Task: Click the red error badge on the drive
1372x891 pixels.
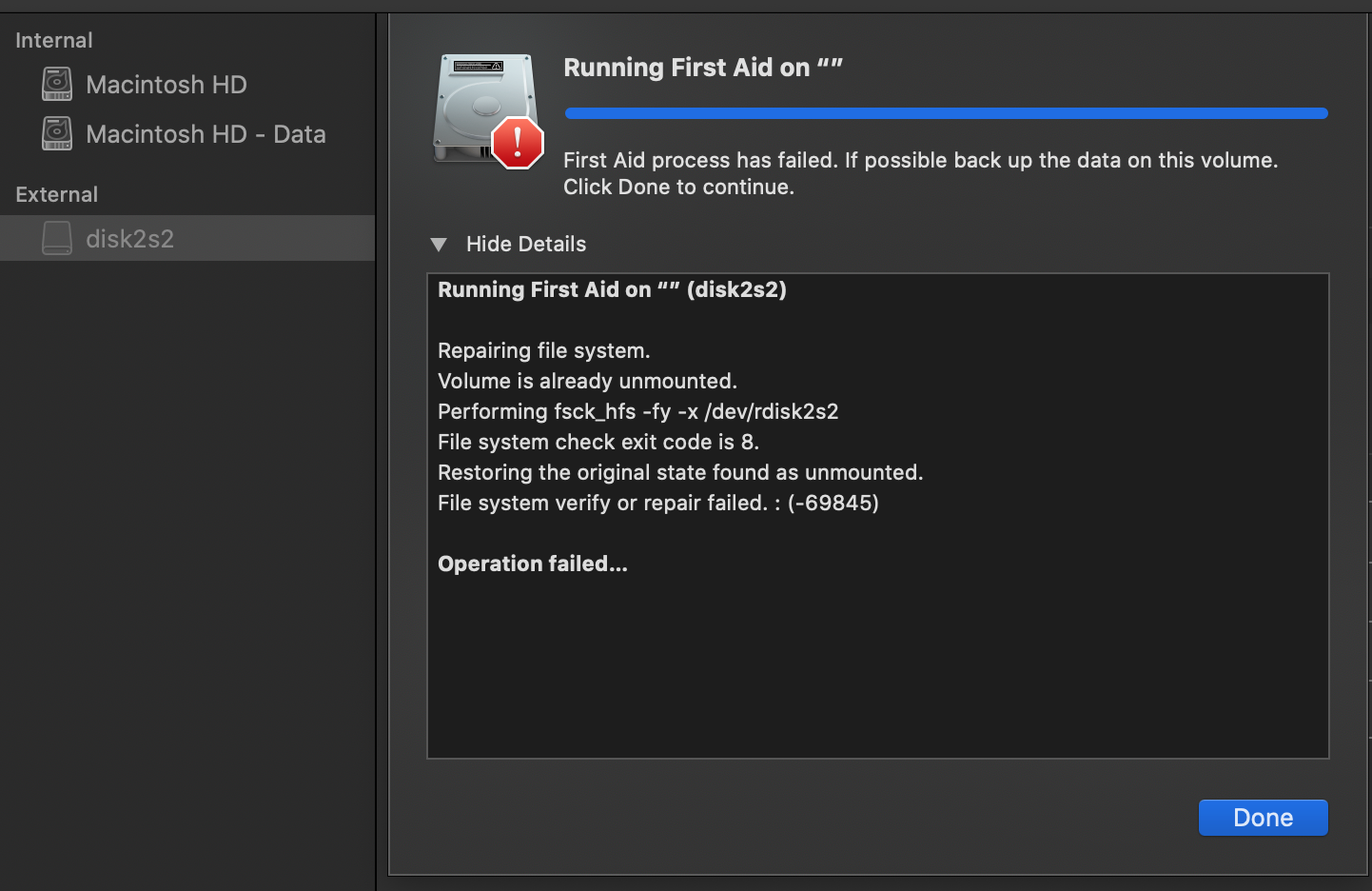Action: tap(517, 144)
